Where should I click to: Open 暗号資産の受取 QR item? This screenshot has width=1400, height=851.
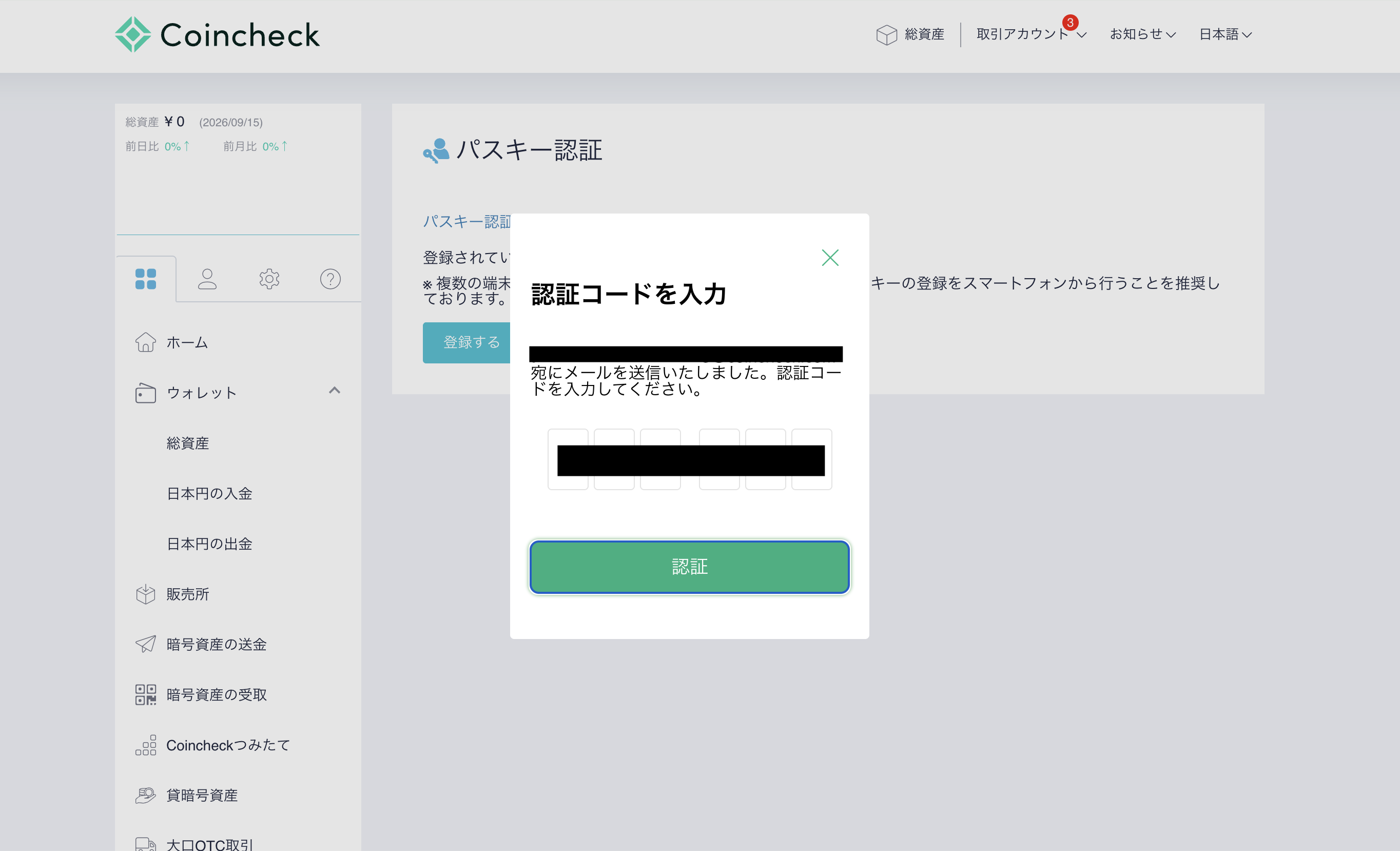click(201, 695)
